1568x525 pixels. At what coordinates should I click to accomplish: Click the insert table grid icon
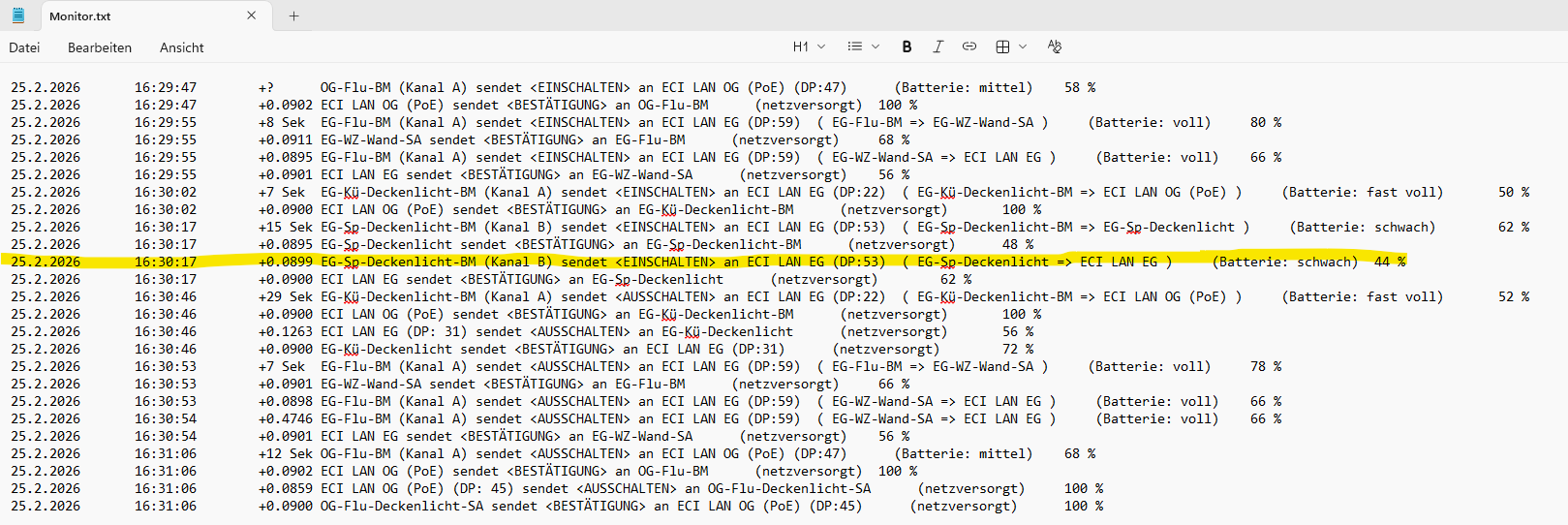pyautogui.click(x=1002, y=46)
